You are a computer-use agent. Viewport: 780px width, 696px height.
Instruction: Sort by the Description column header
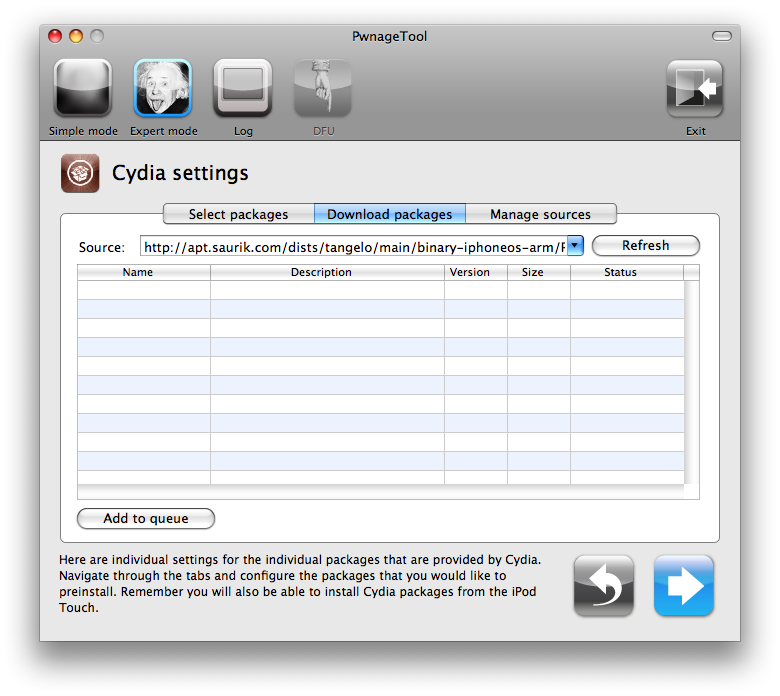(327, 272)
